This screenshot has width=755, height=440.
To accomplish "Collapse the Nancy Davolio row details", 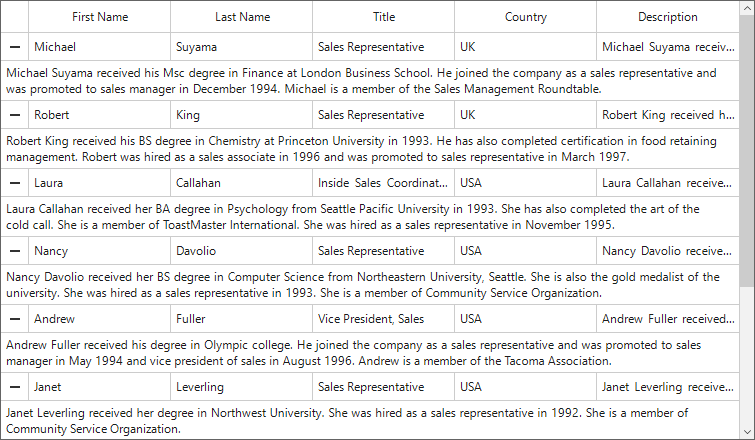I will [x=15, y=251].
